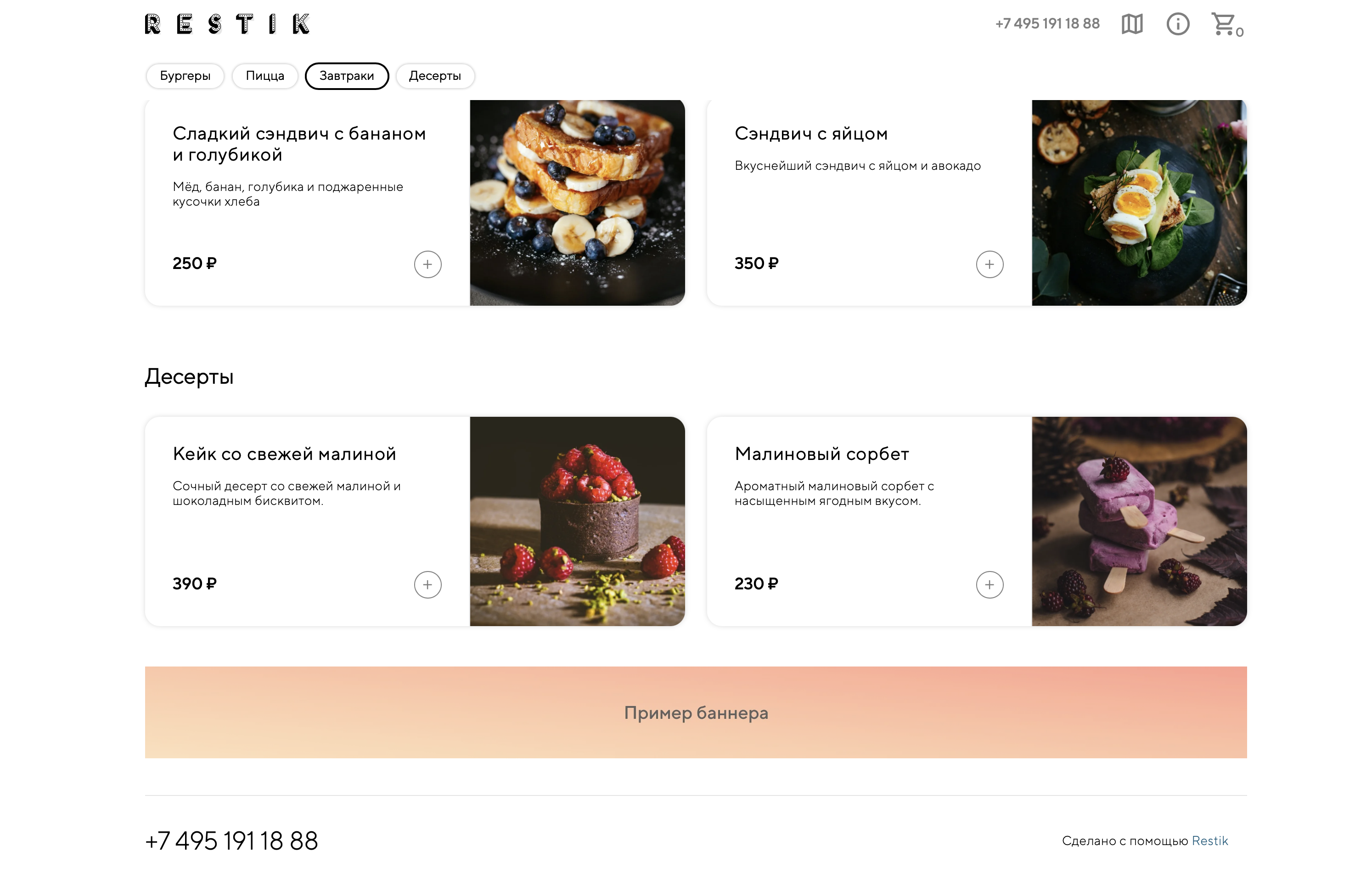This screenshot has width=1372, height=885.
Task: Open the shopping cart icon
Action: click(x=1226, y=25)
